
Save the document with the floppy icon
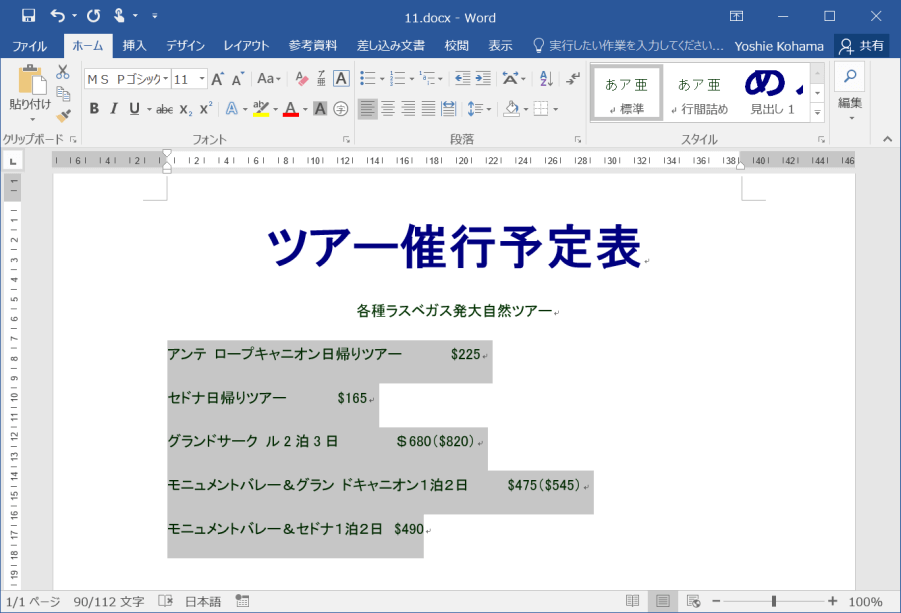[28, 16]
